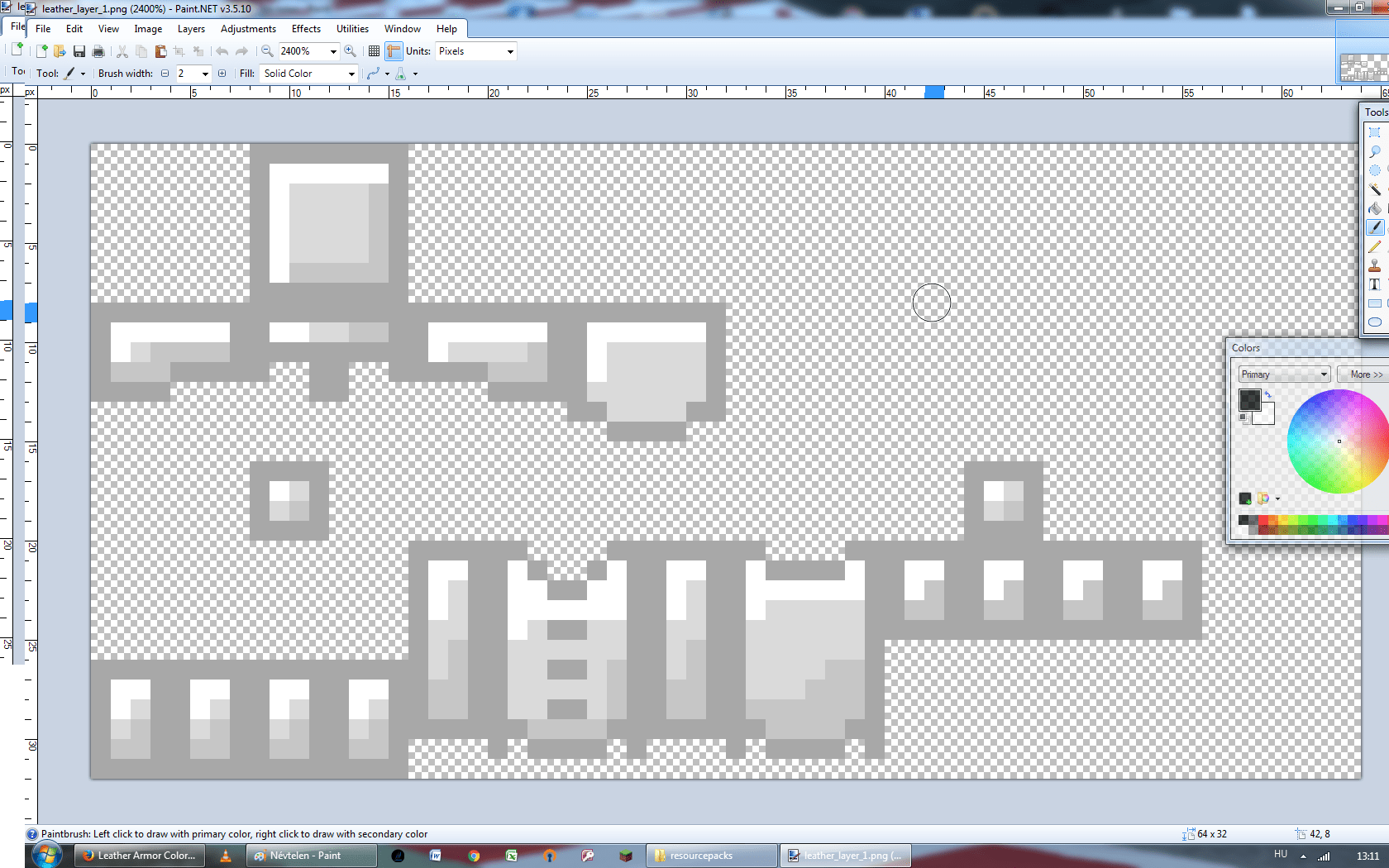Open the Windows Start menu
The width and height of the screenshot is (1389, 868).
point(46,855)
